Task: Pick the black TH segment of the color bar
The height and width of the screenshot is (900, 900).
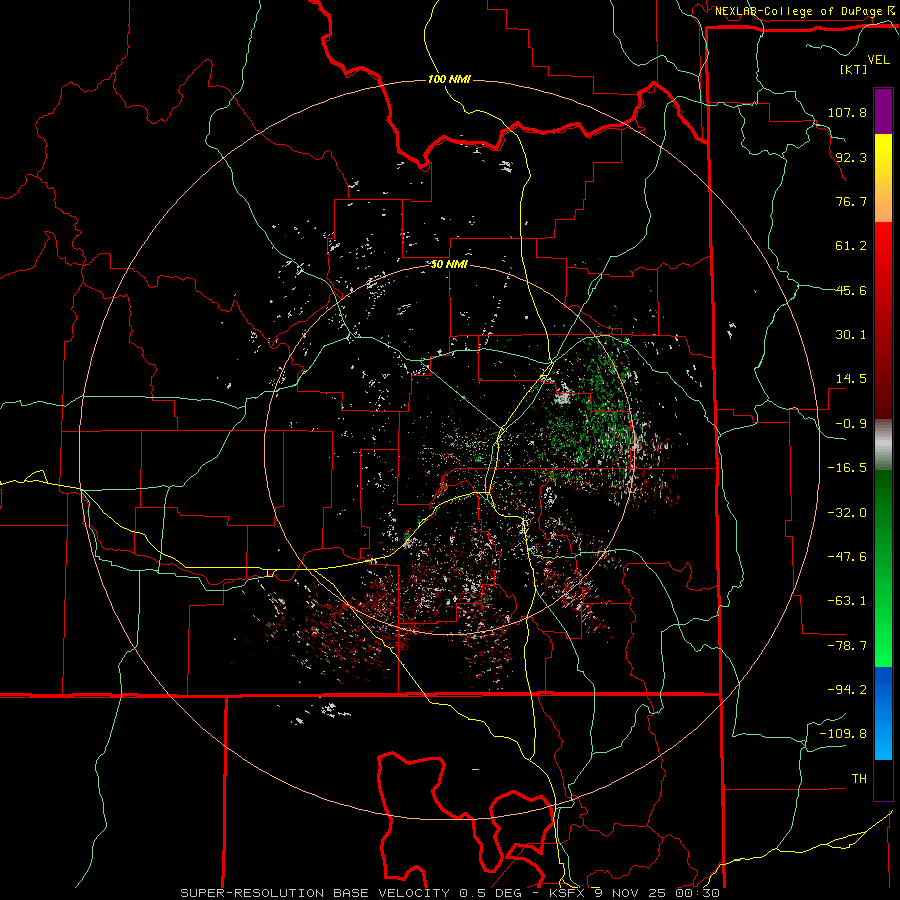Action: click(x=883, y=779)
